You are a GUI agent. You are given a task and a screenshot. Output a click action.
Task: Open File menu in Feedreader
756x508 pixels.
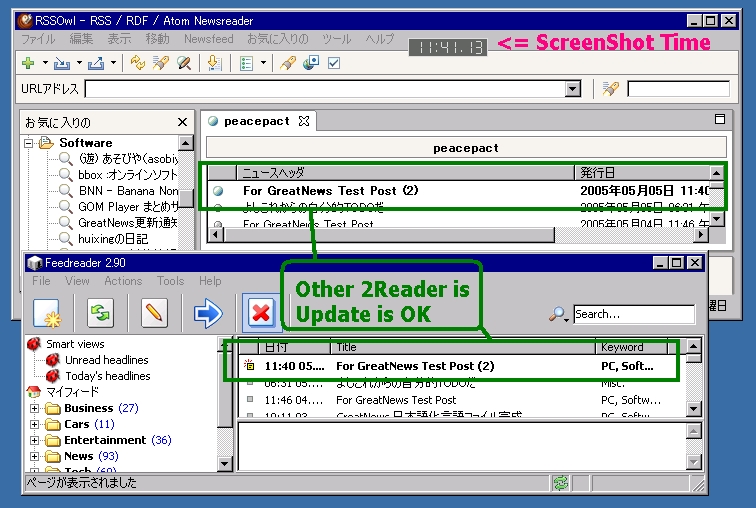41,281
